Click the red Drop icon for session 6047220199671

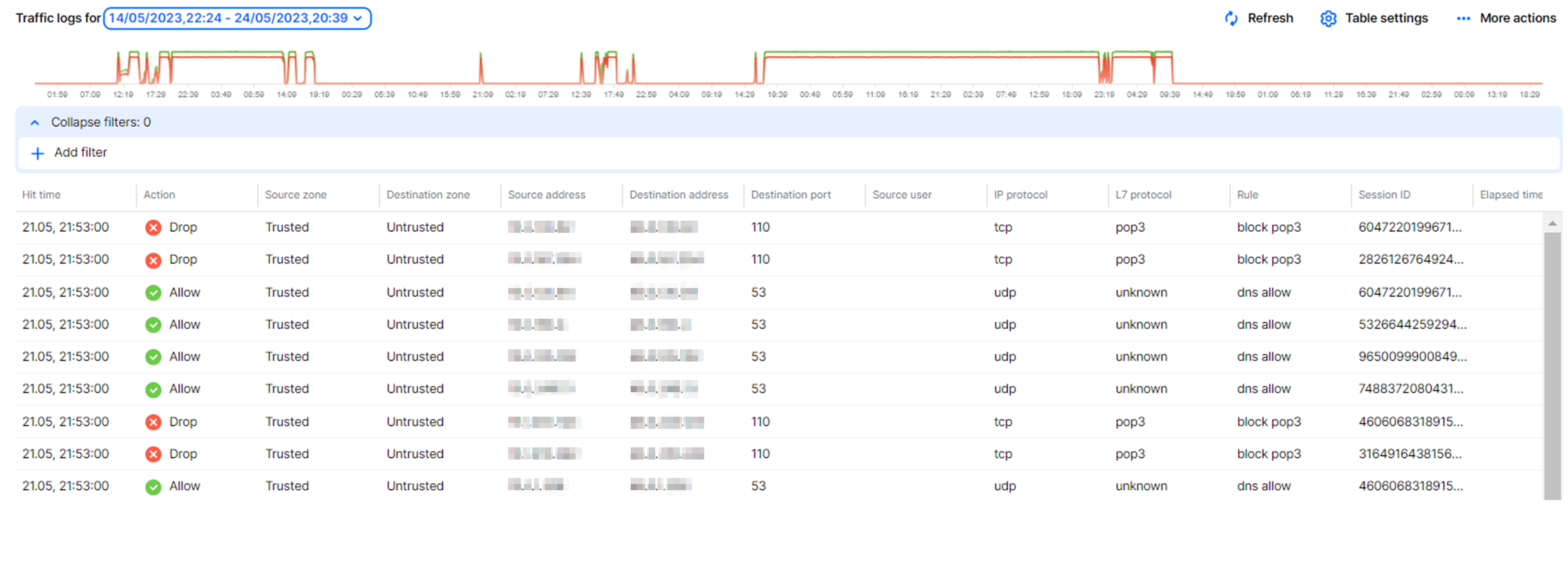153,228
